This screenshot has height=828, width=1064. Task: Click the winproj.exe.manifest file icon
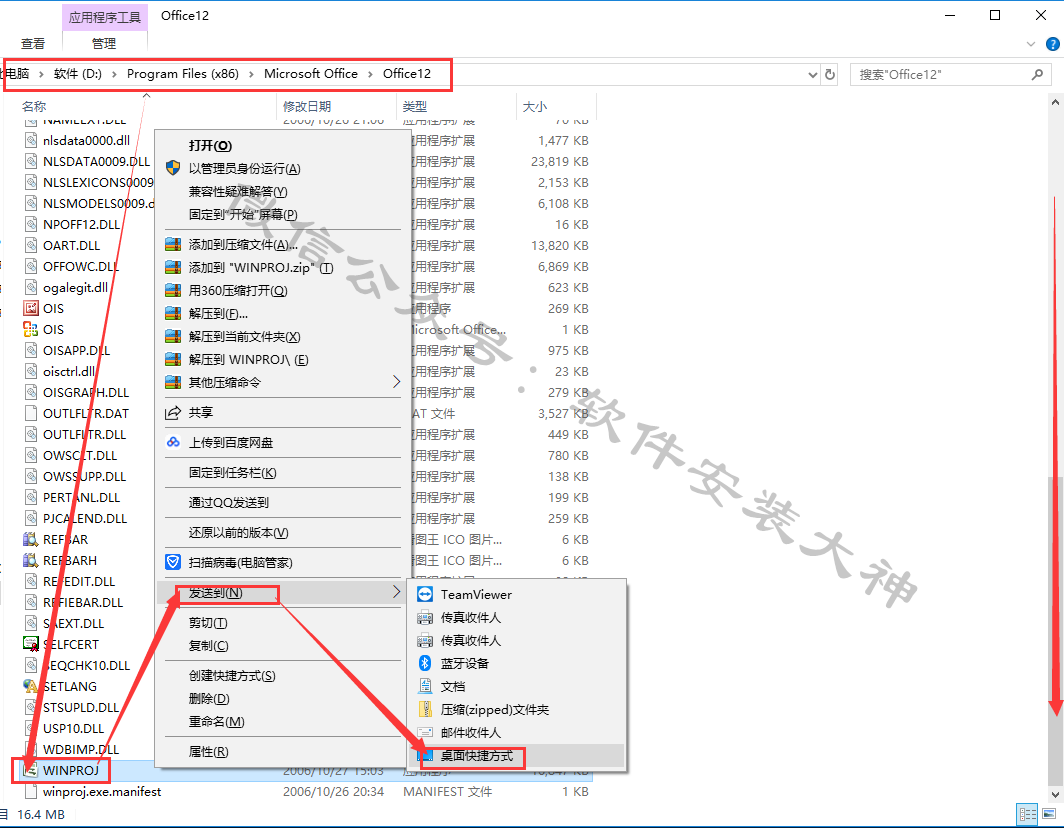coord(31,791)
